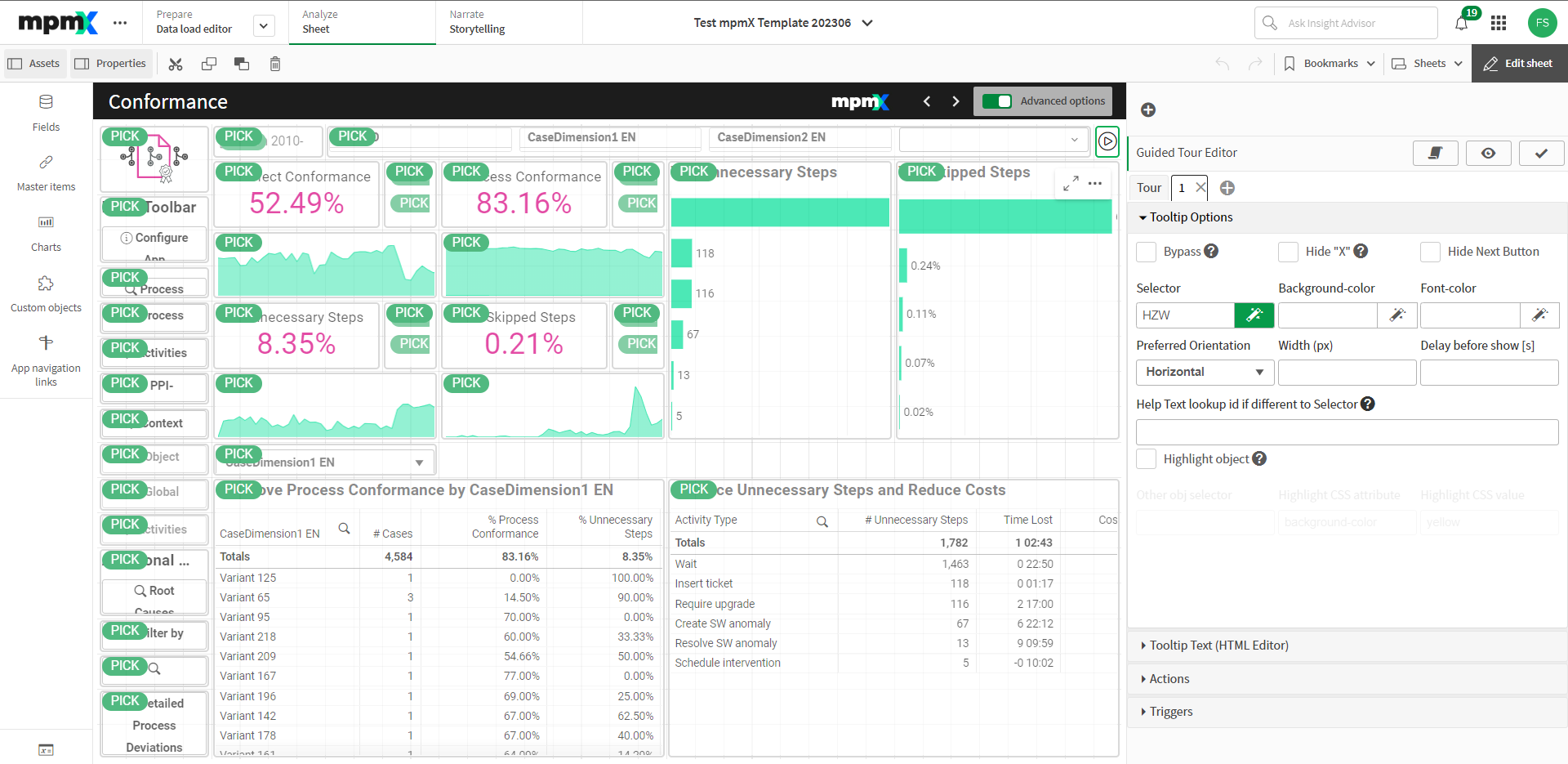Click the guided tour play icon

pyautogui.click(x=1107, y=141)
